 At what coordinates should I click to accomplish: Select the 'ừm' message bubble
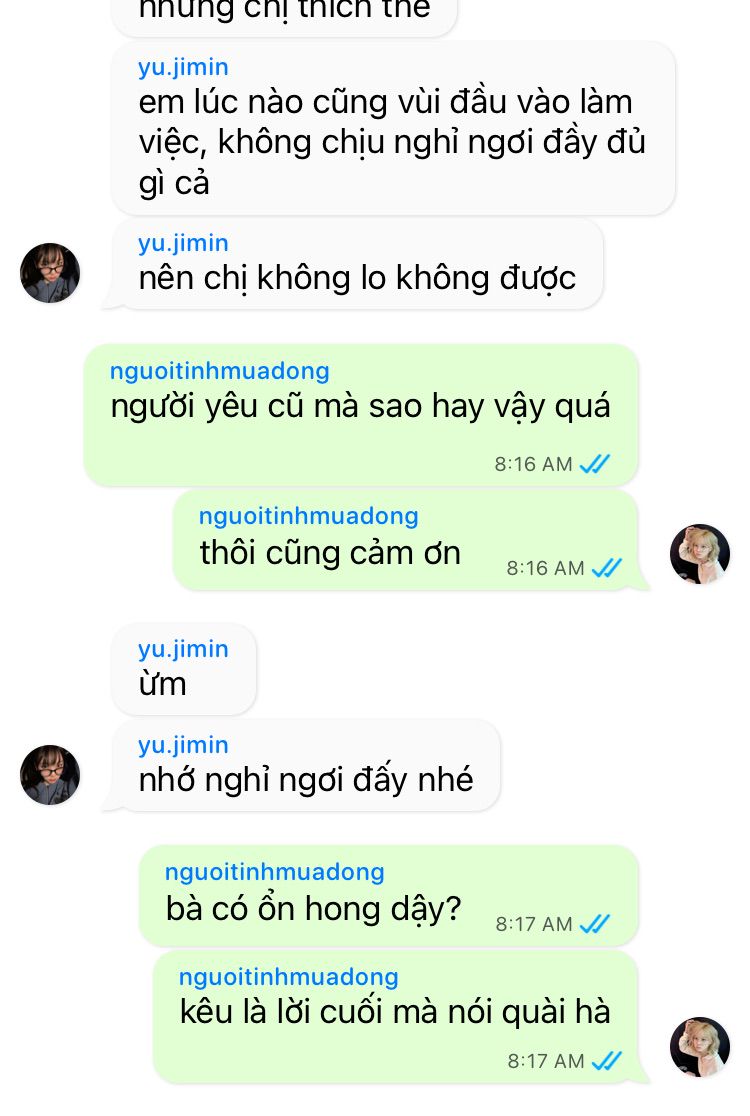pos(184,669)
